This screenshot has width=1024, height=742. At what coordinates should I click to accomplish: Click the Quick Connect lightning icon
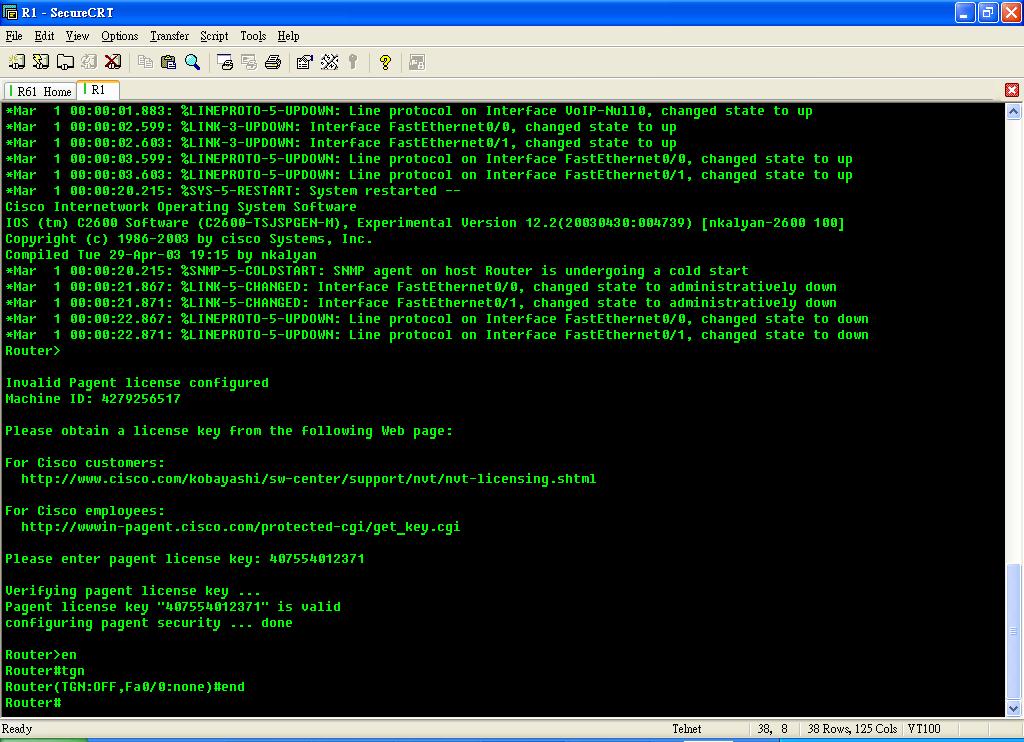pos(40,62)
